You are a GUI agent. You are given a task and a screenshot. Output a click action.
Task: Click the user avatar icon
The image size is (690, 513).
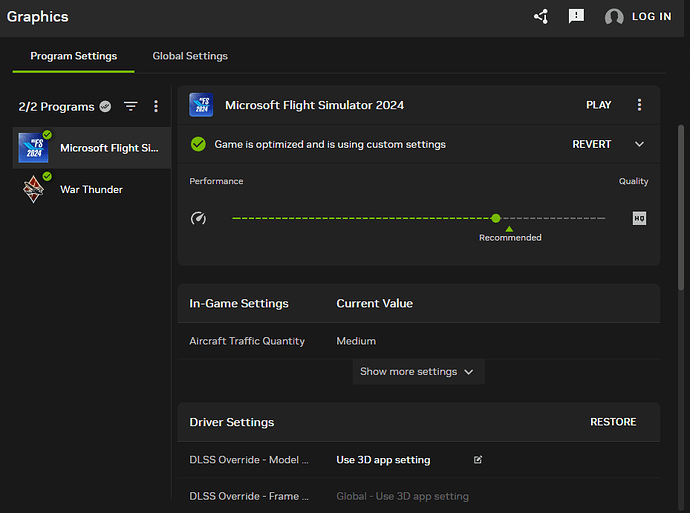pyautogui.click(x=614, y=17)
